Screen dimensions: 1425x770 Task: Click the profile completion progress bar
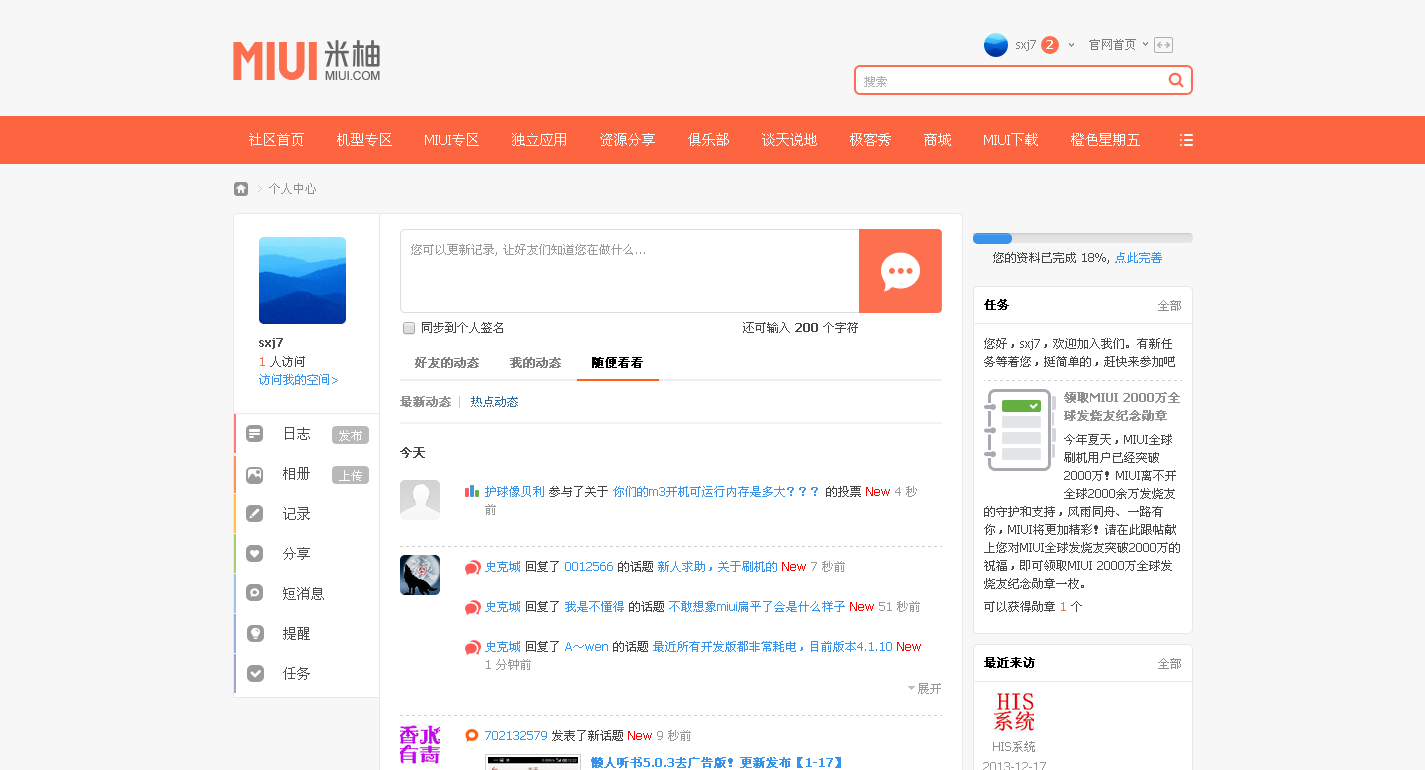pos(1082,238)
